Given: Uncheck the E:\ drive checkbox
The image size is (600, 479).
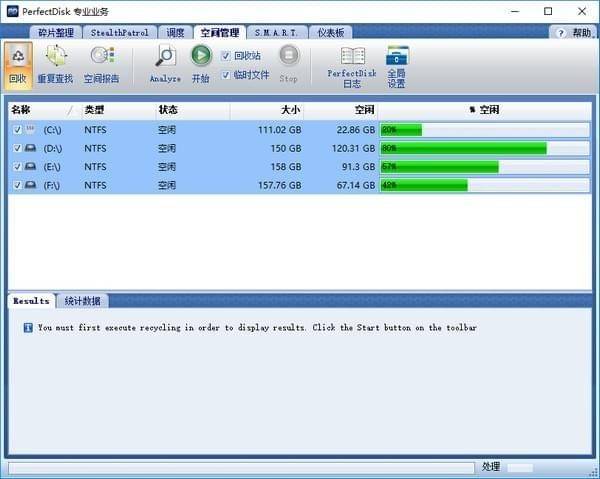Looking at the screenshot, I should coord(17,166).
